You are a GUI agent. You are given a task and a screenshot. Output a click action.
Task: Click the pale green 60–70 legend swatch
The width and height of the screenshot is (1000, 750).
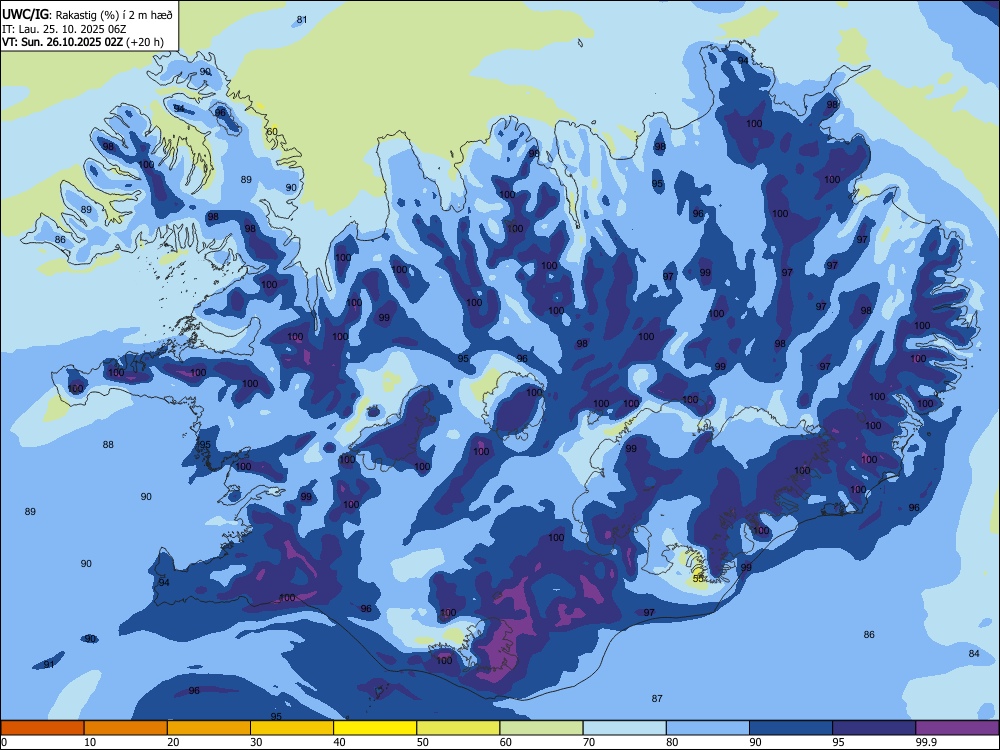click(x=541, y=728)
